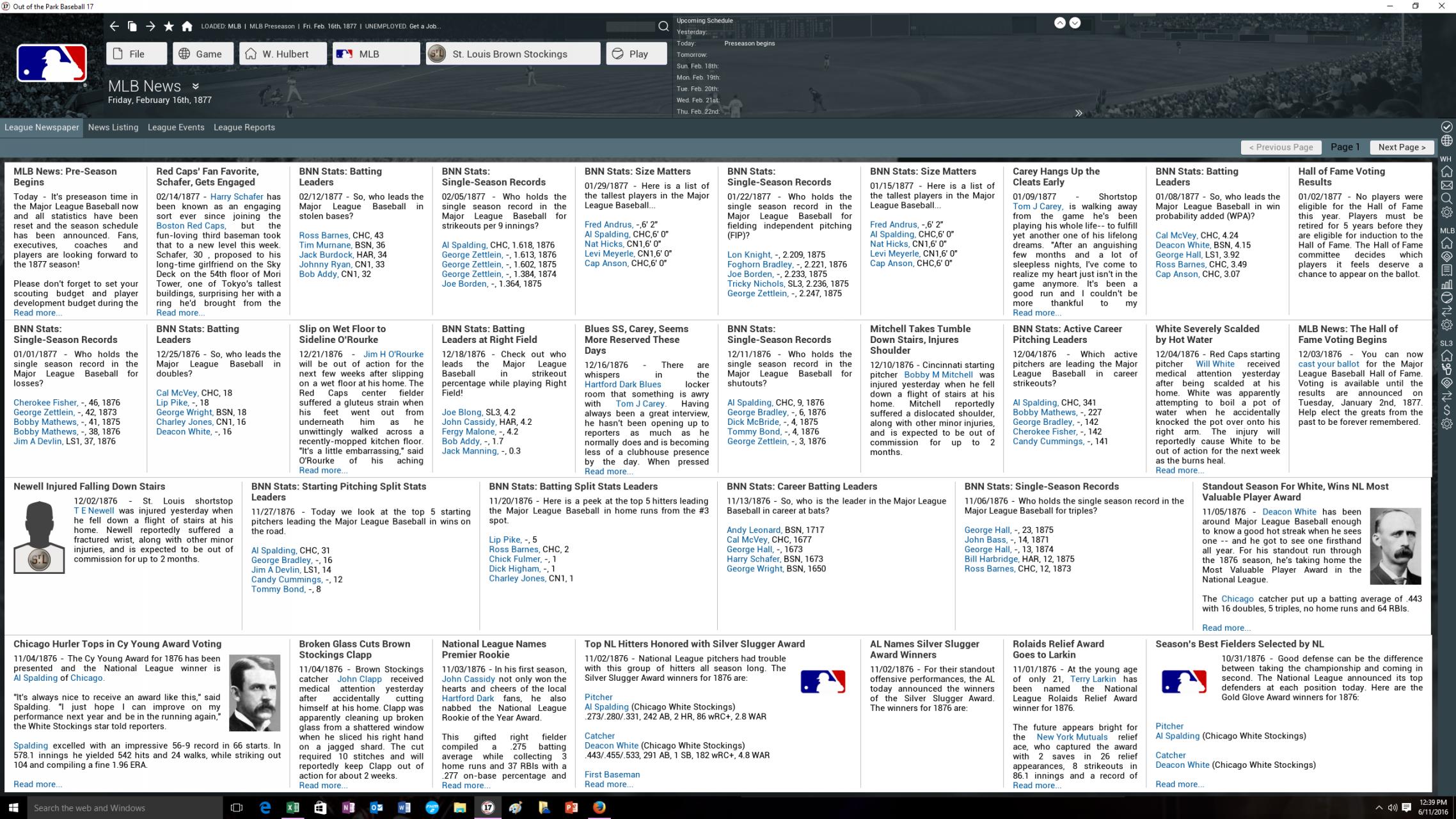Open the File menu
Viewport: 1456px width, 819px height.
tap(137, 54)
